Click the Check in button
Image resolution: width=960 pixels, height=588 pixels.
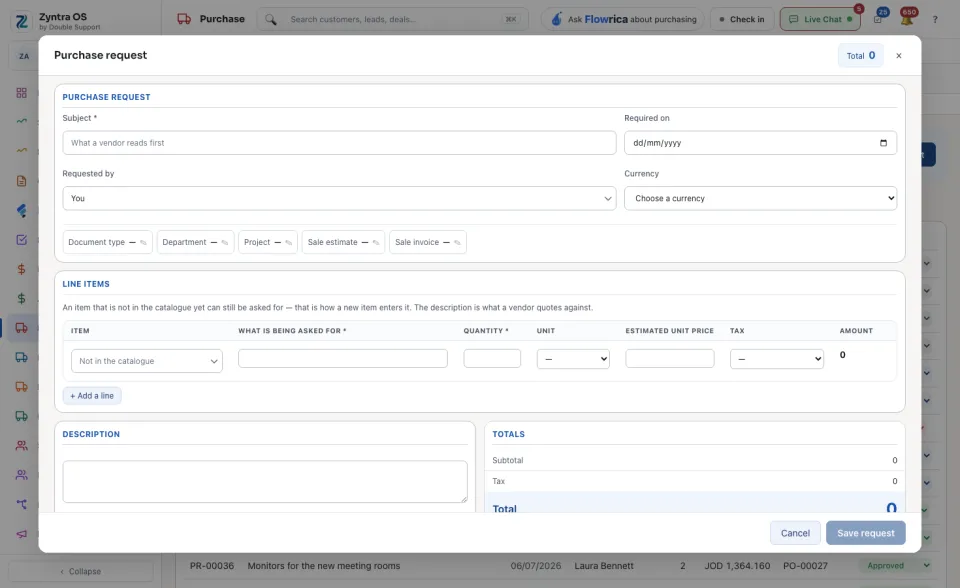pyautogui.click(x=742, y=20)
